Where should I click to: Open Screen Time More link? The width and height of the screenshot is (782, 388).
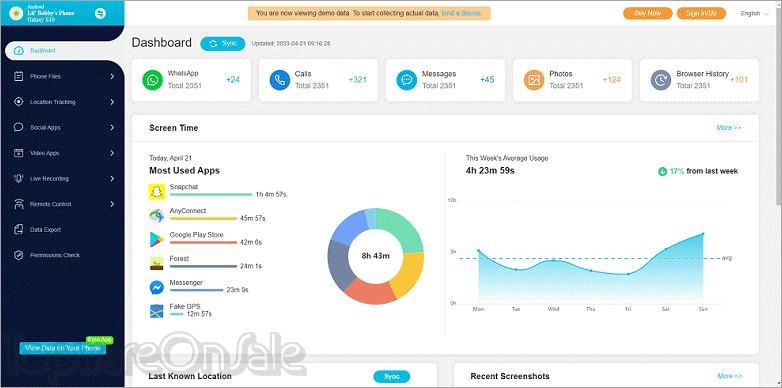729,128
